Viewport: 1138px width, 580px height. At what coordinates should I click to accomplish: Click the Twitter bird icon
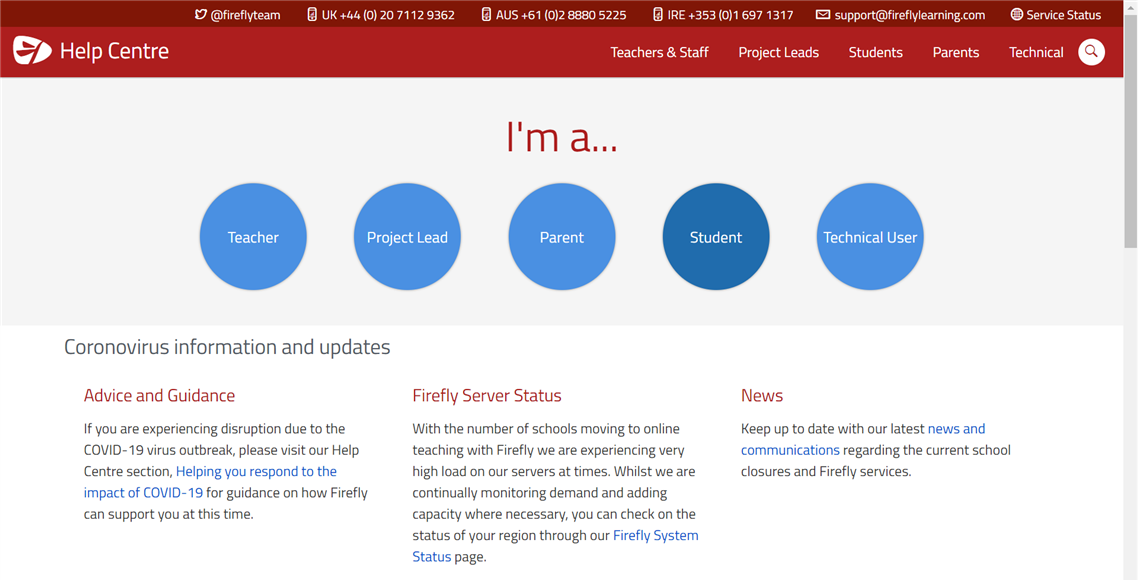(x=200, y=15)
